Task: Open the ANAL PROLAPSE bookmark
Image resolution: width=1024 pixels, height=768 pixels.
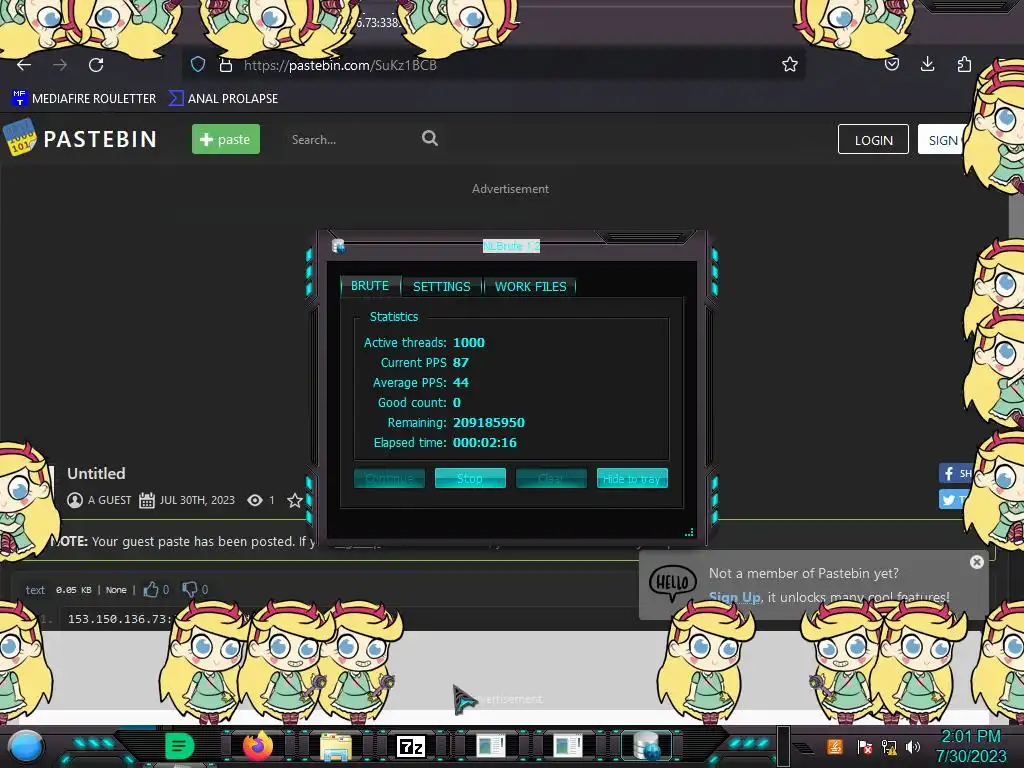Action: click(x=223, y=99)
